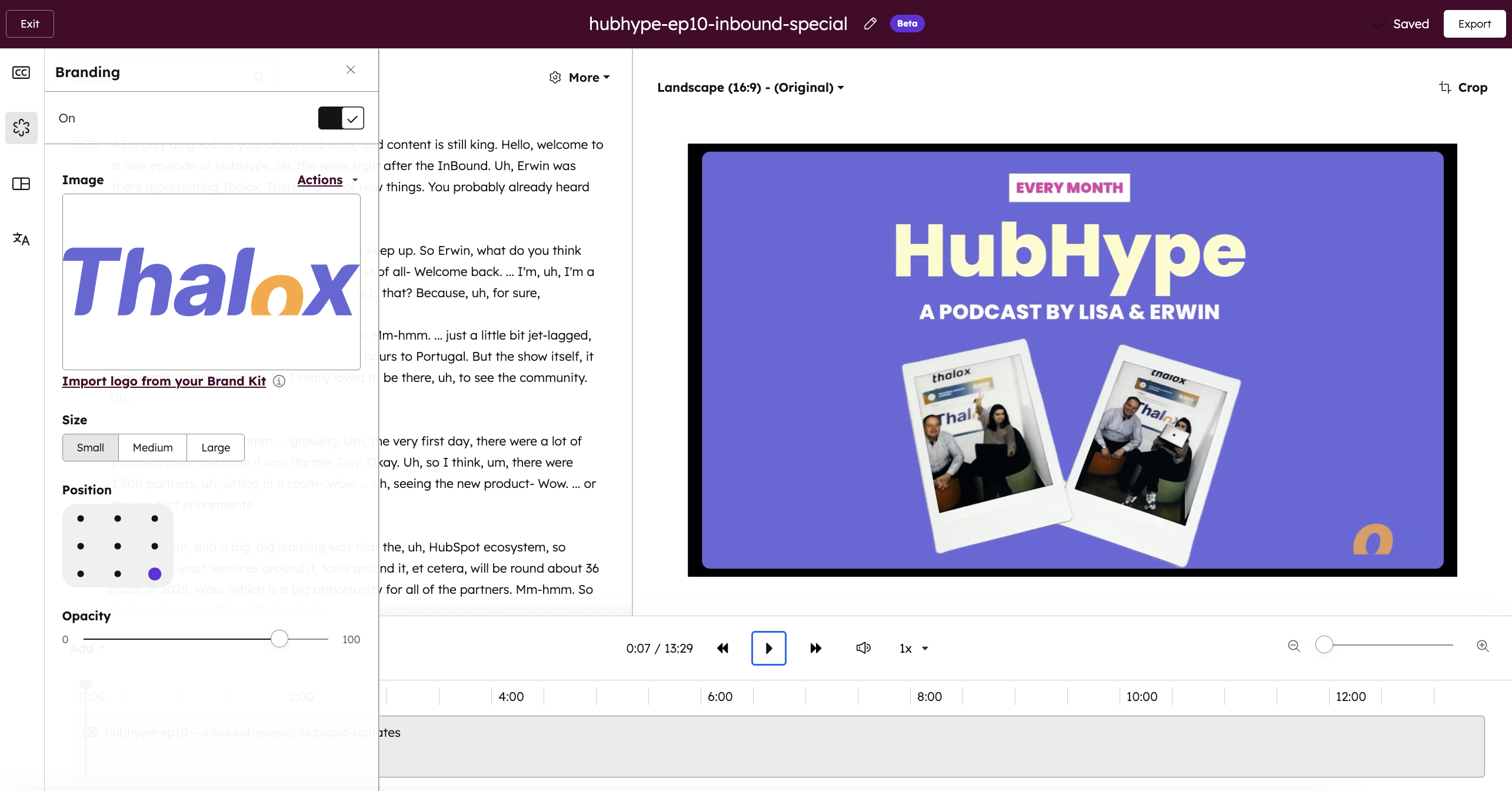The image size is (1512, 791).
Task: Select the video clip track in timeline
Action: click(780, 747)
